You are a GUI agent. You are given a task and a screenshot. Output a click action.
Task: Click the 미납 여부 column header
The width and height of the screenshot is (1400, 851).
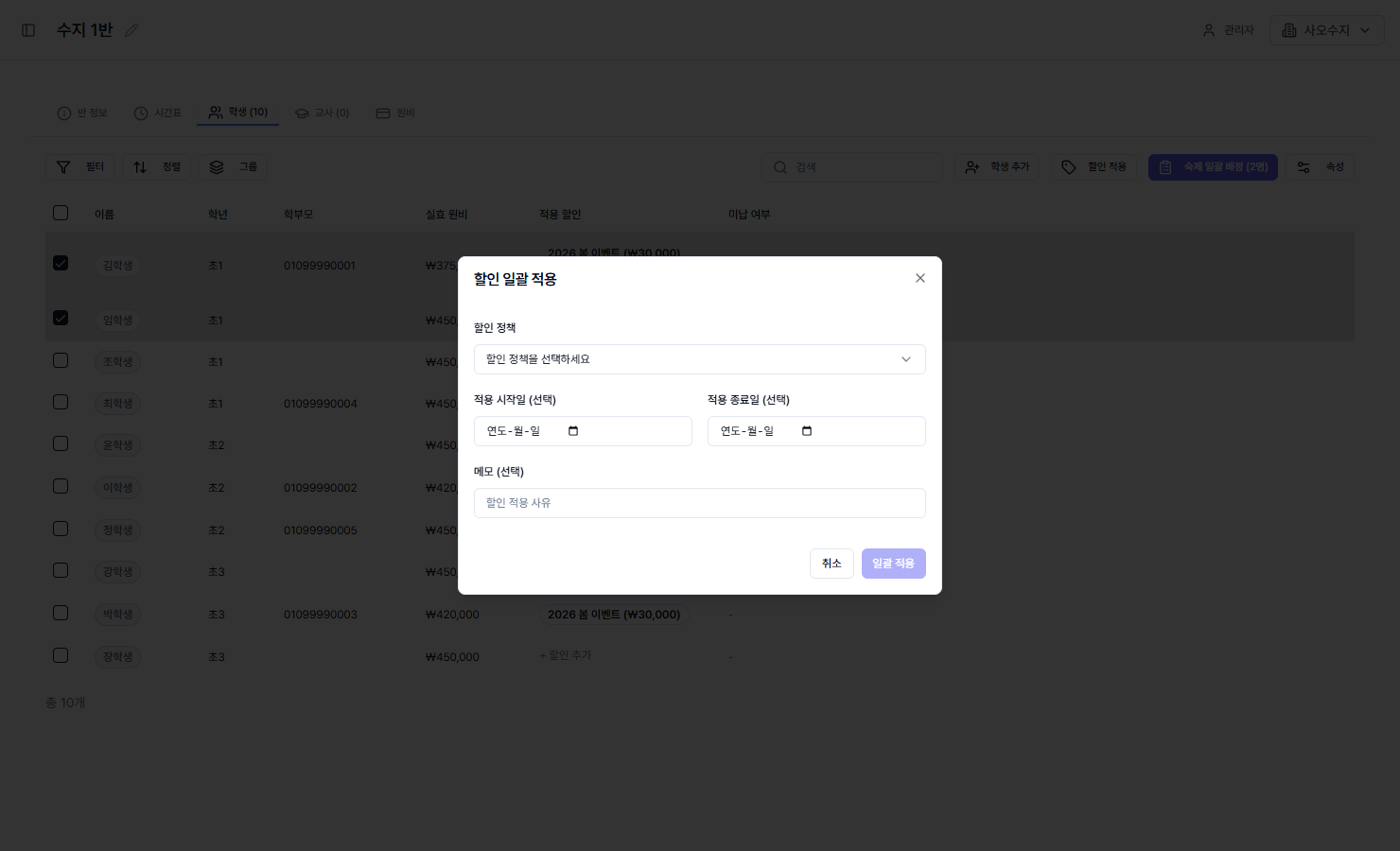click(x=749, y=215)
